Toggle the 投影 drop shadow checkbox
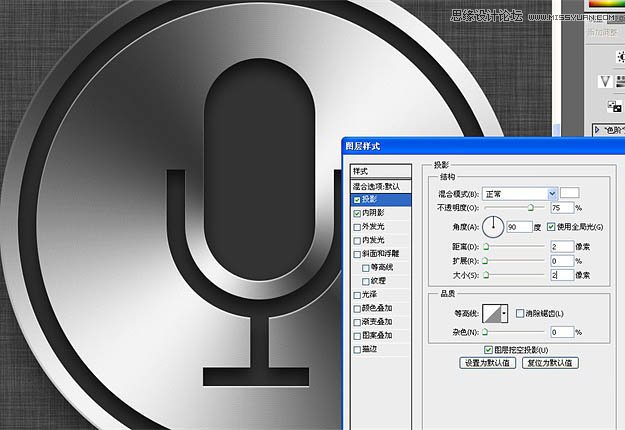625x430 pixels. [357, 200]
